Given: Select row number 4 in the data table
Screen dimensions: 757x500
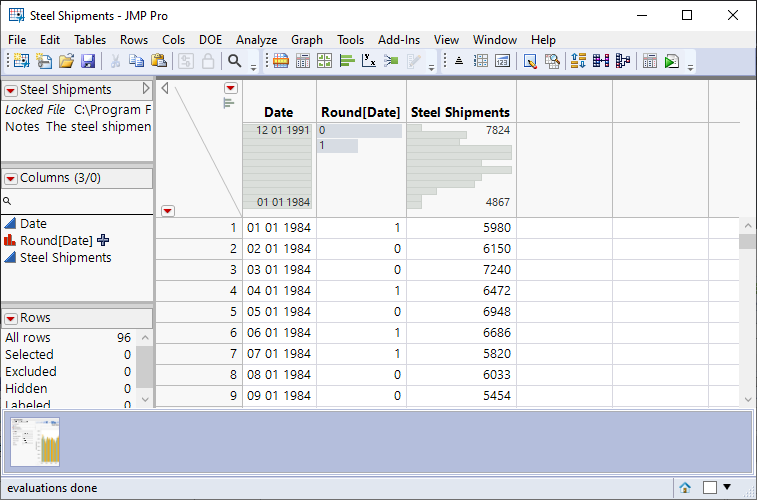Looking at the screenshot, I should [199, 291].
